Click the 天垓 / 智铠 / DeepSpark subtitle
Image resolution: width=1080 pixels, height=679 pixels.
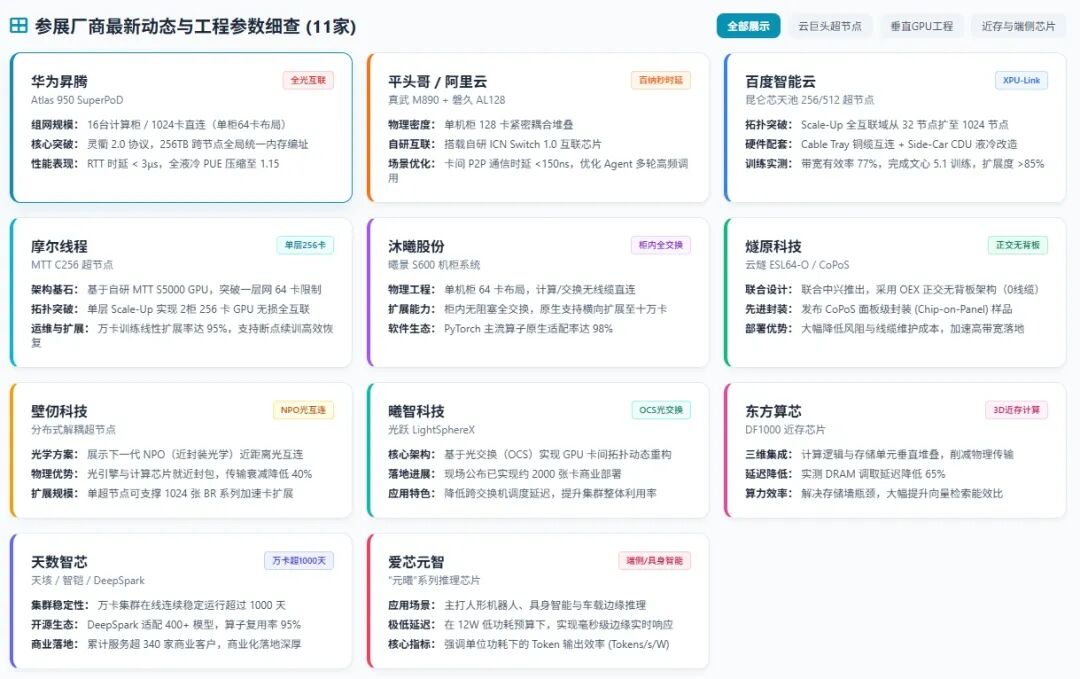point(87,580)
